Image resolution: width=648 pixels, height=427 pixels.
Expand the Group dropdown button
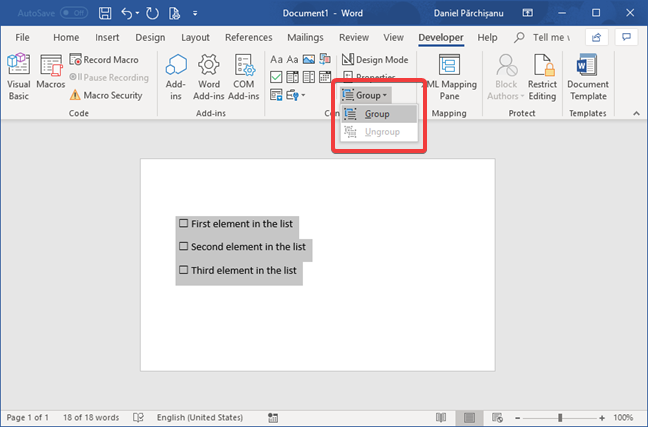point(365,95)
